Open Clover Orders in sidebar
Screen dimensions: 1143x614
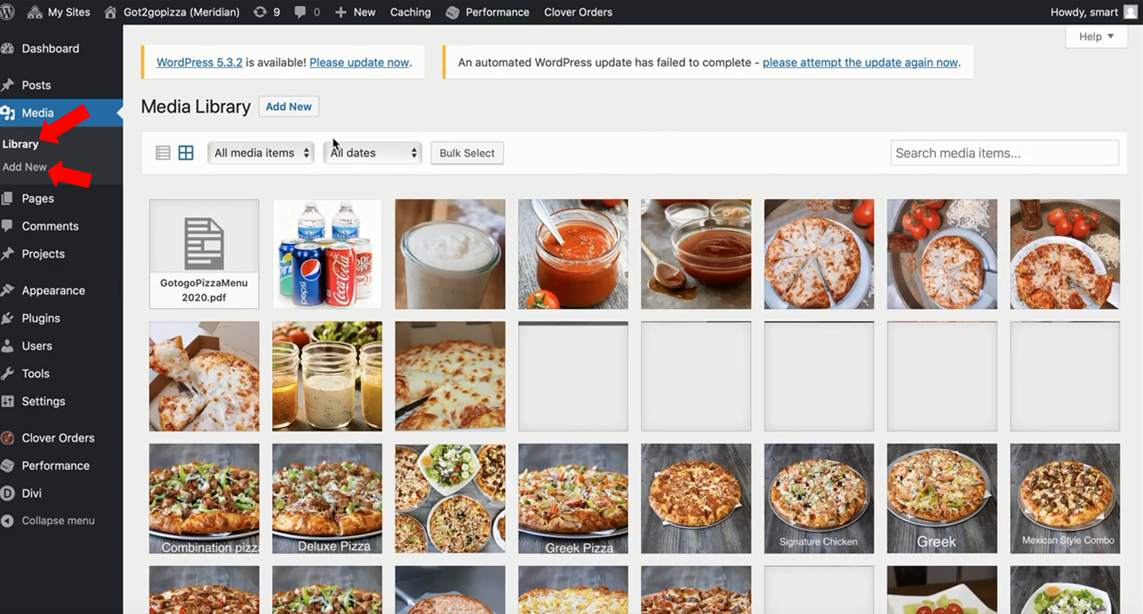pos(58,437)
